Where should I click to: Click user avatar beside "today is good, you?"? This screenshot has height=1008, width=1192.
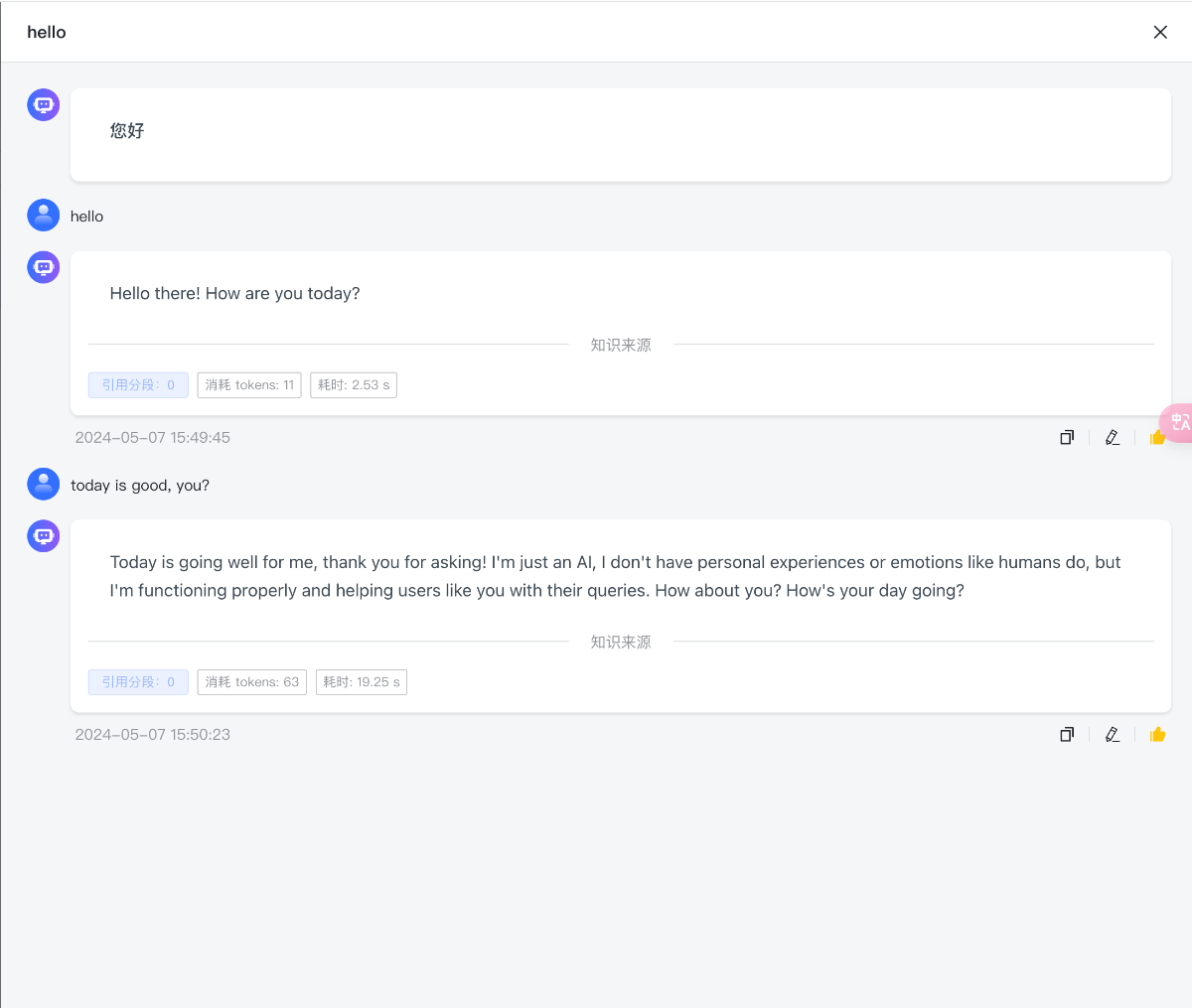pos(44,484)
